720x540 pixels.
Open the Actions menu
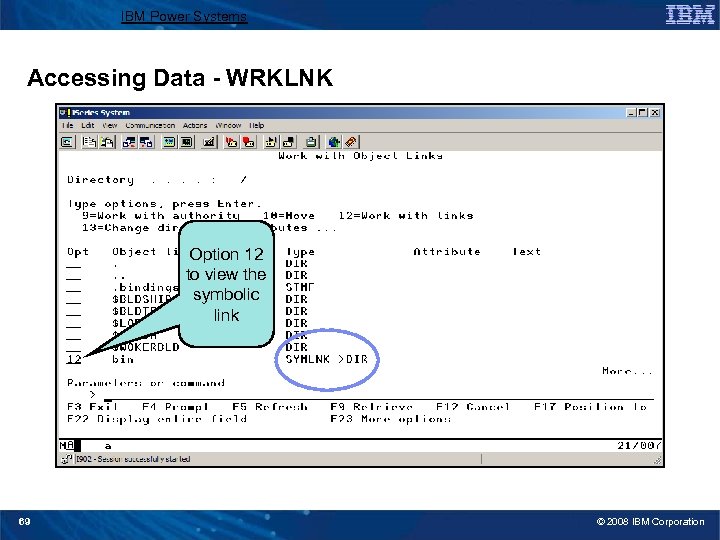click(x=195, y=125)
